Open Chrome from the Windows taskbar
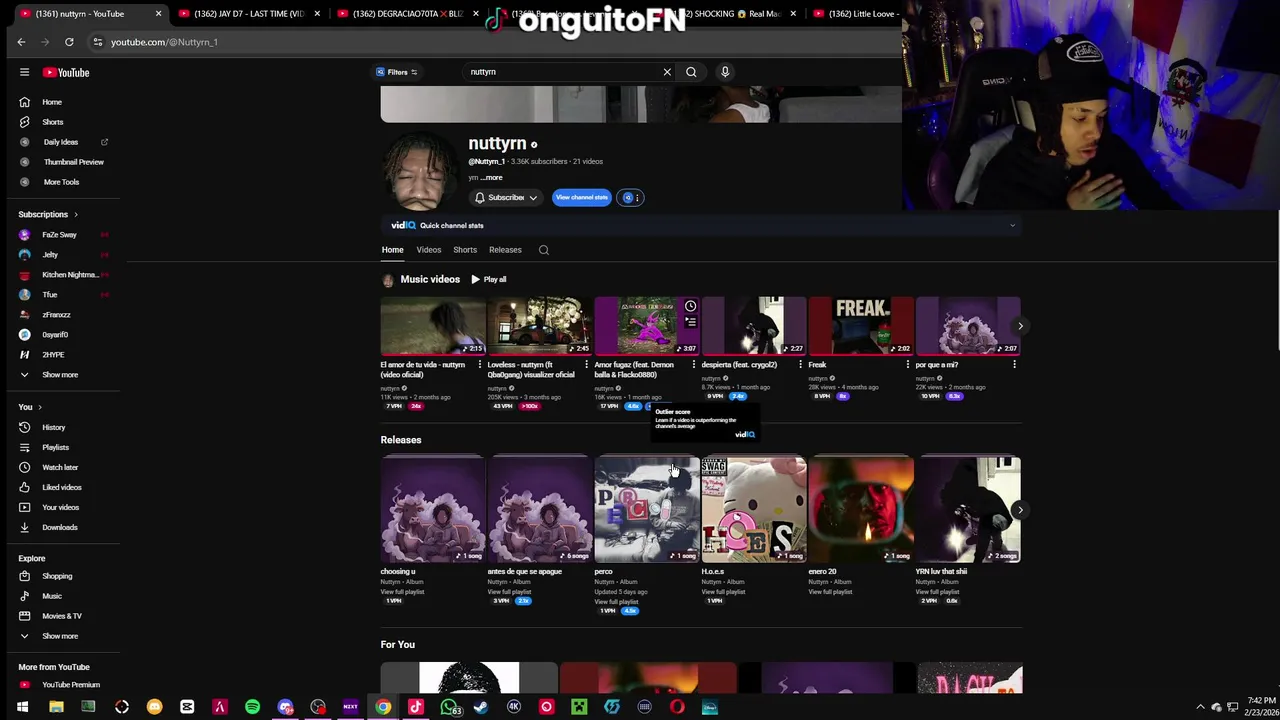Image resolution: width=1280 pixels, height=720 pixels. (383, 707)
